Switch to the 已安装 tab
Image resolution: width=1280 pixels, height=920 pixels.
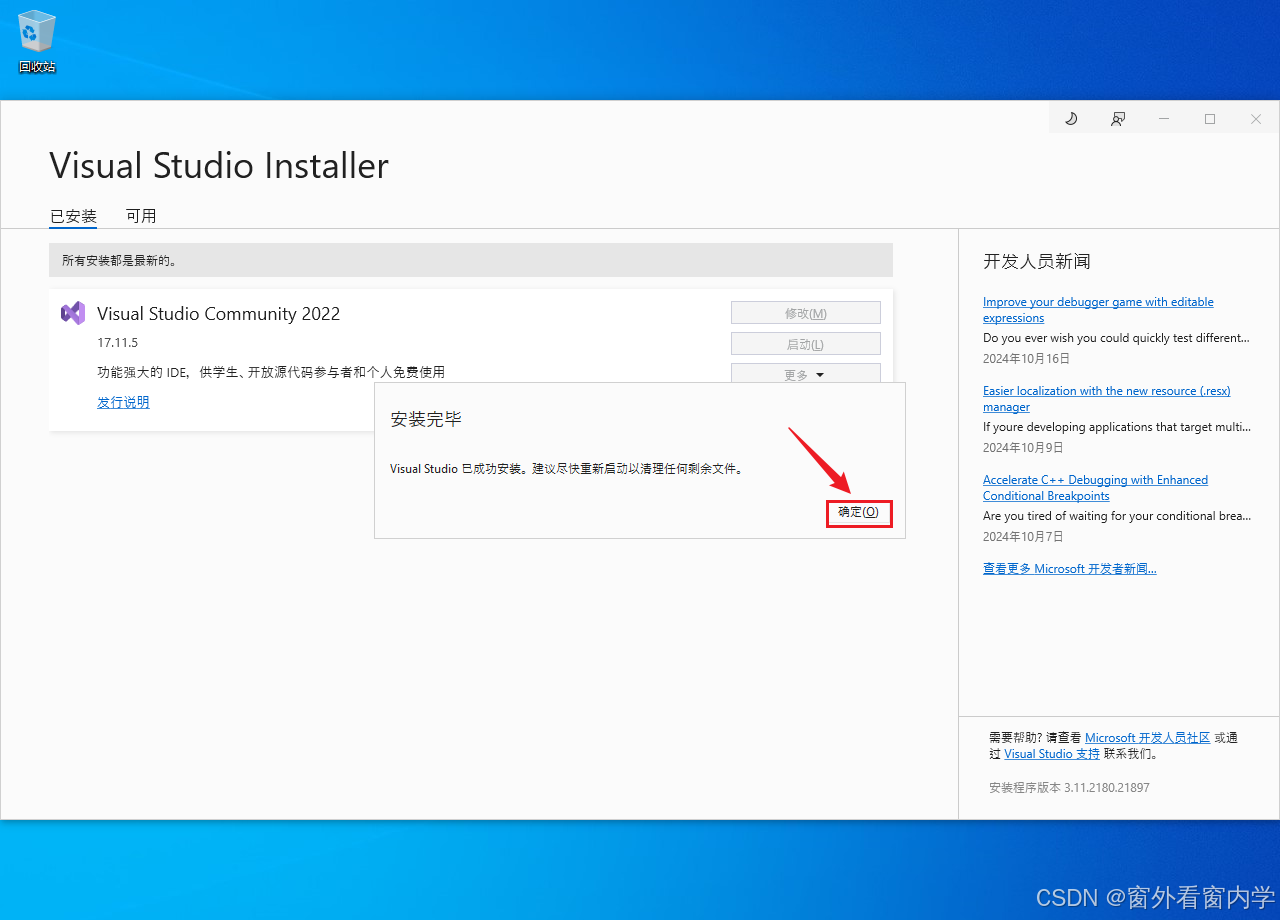coord(73,216)
